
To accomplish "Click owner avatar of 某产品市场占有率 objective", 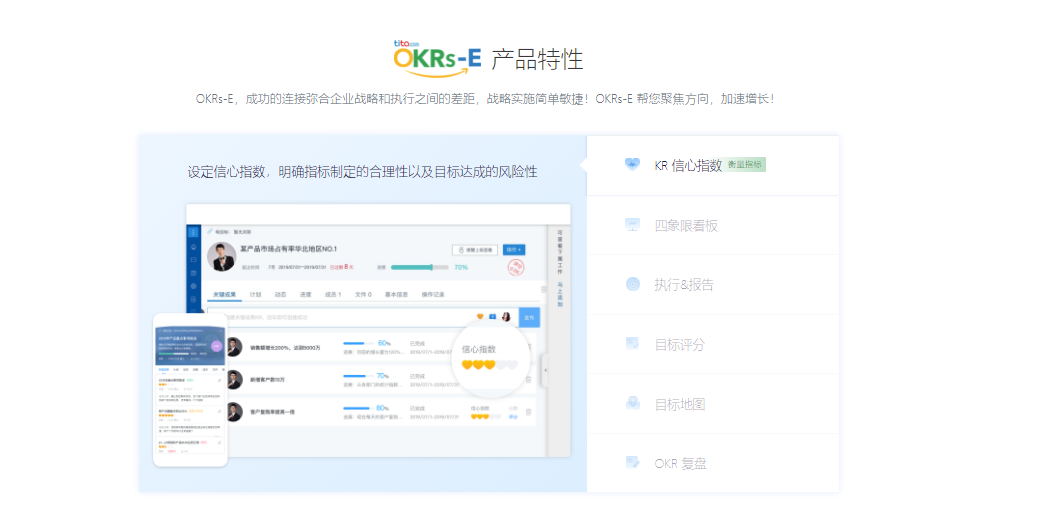I will click(x=221, y=256).
